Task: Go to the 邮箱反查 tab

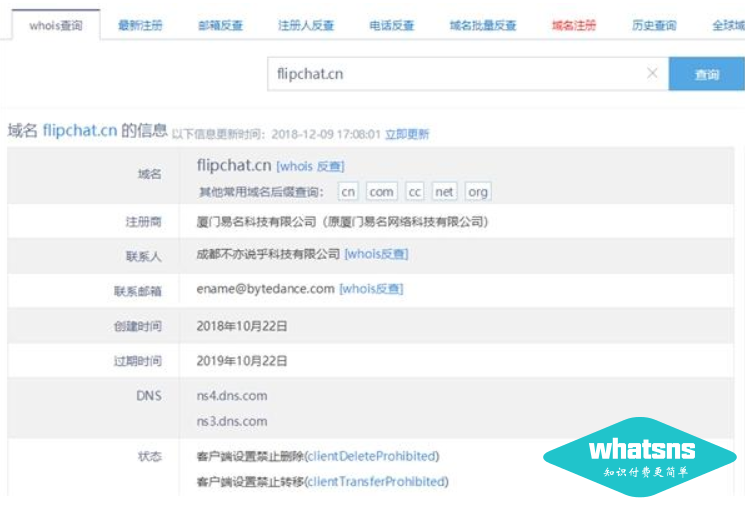Action: click(x=220, y=25)
